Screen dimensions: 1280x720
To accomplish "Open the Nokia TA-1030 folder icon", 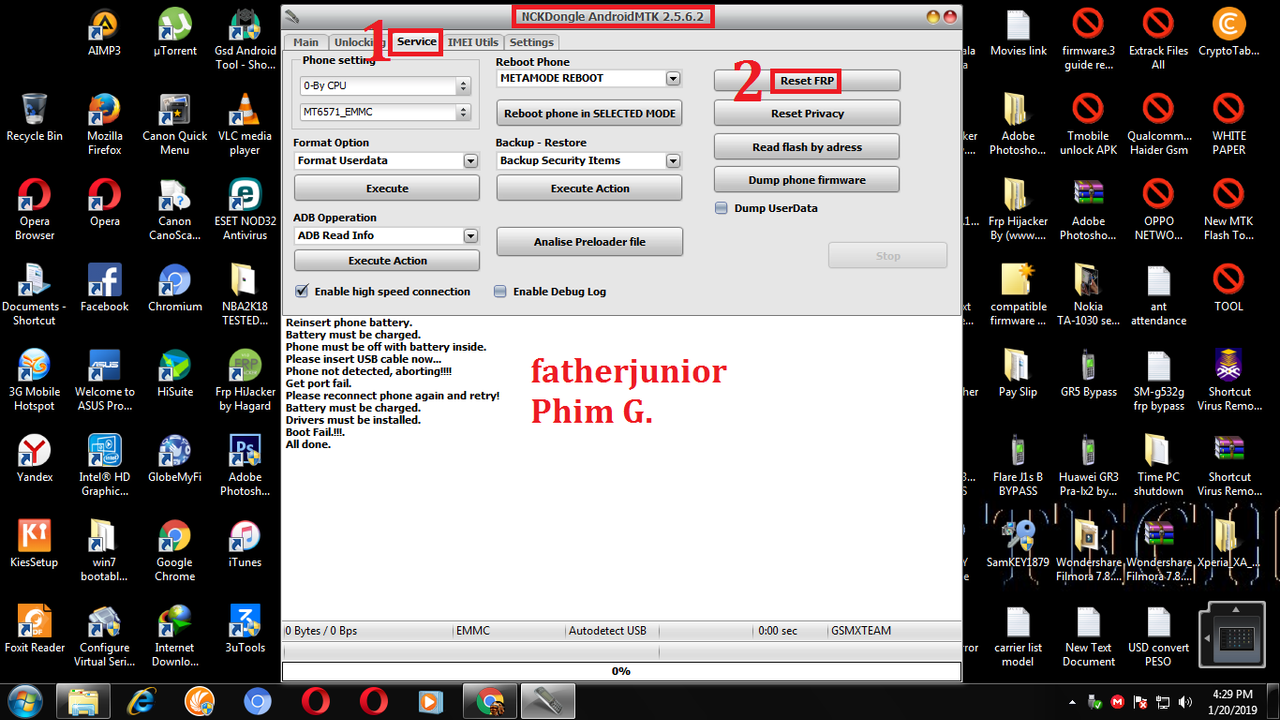I will (1088, 296).
